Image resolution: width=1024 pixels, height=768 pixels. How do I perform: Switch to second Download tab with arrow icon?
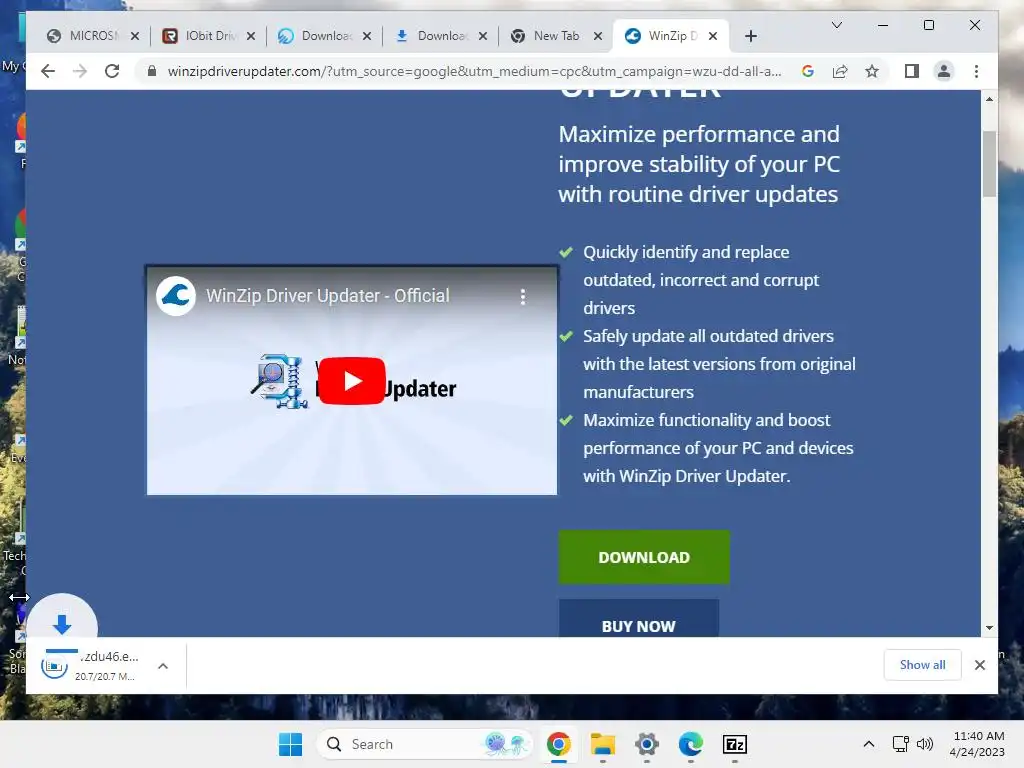439,36
